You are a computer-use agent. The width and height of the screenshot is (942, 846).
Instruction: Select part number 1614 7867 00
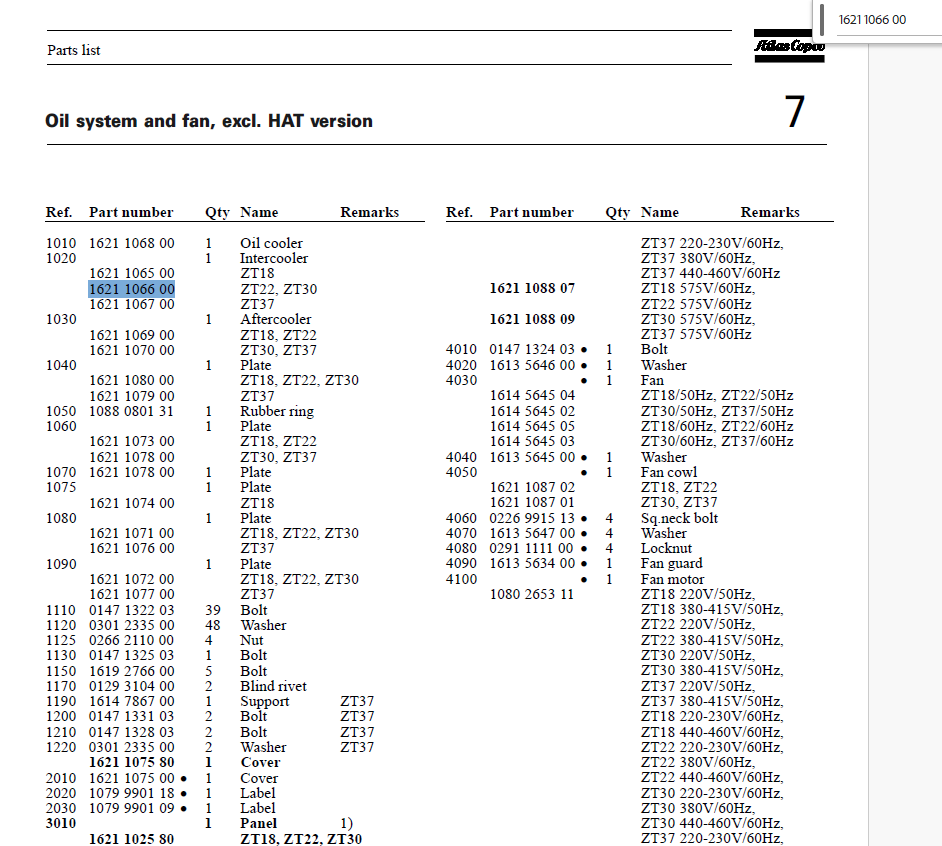point(132,702)
